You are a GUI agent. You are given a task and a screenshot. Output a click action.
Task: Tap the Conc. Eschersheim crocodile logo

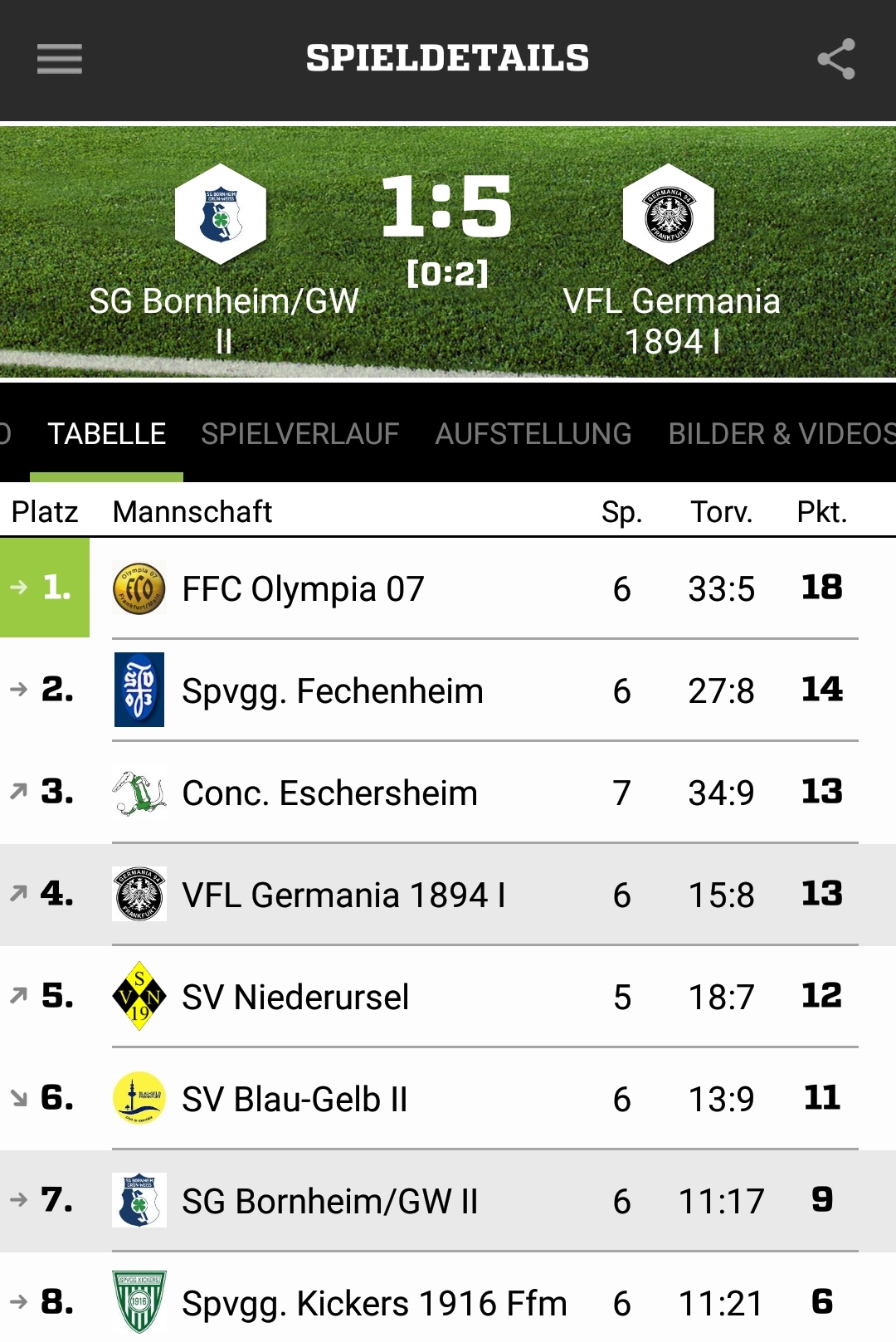coord(139,792)
